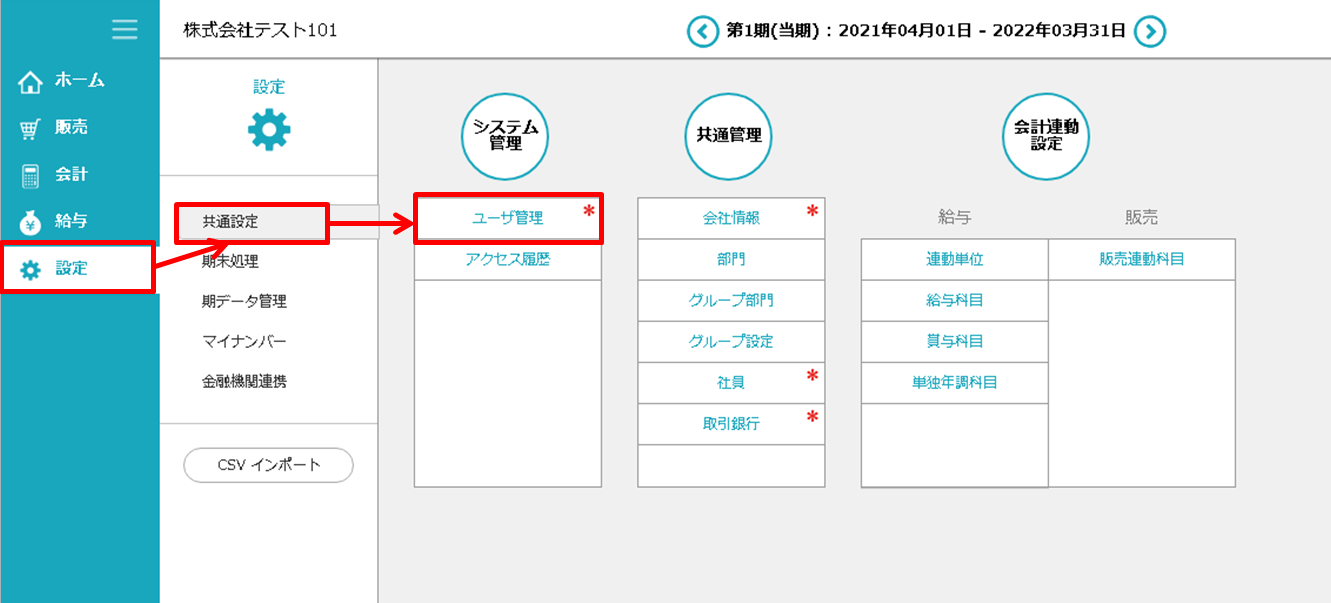Viewport: 1331px width, 603px height.
Task: Click the money bag payroll icon
Action: coord(31,222)
